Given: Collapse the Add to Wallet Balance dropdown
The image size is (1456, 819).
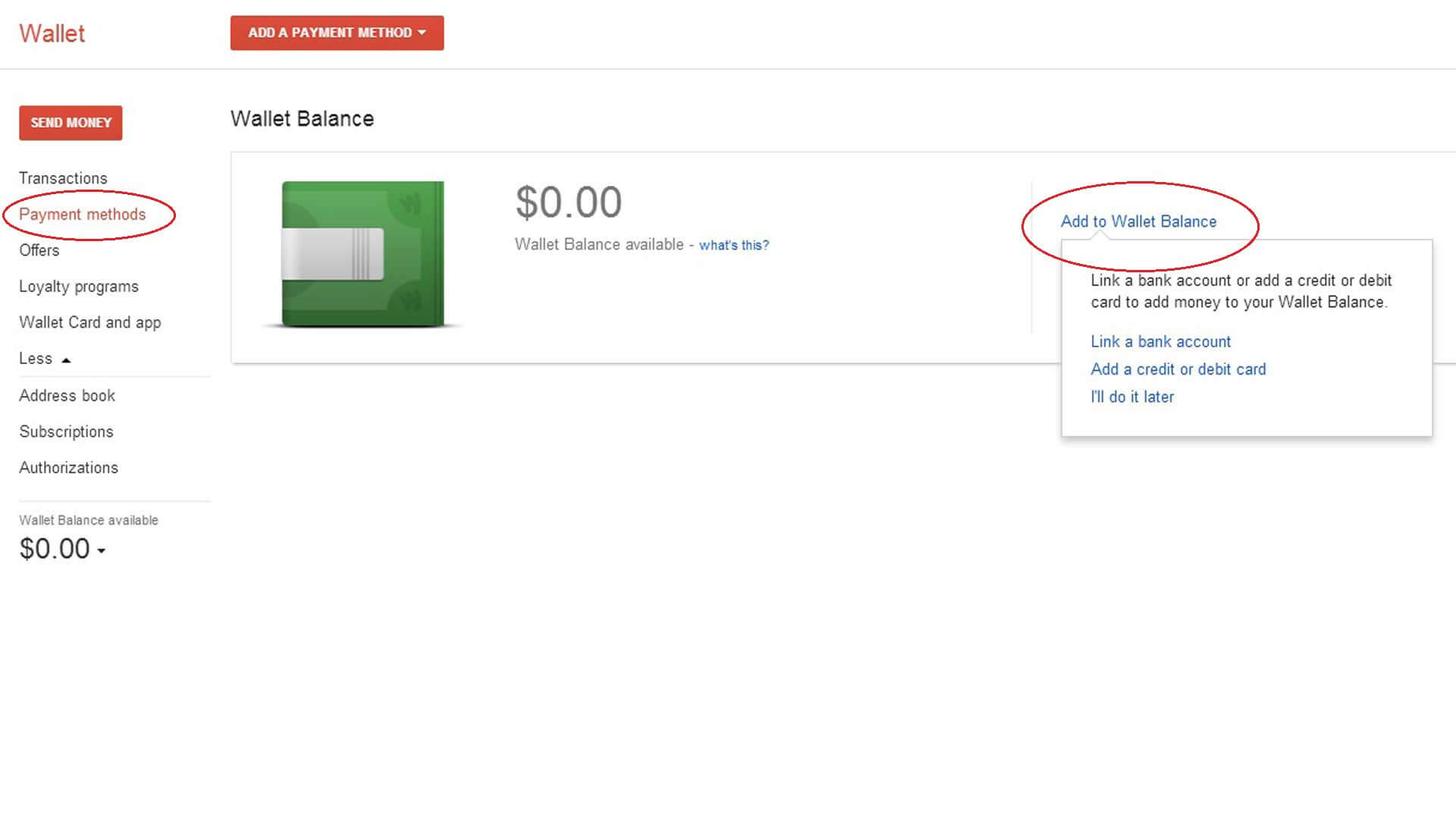Looking at the screenshot, I should (1138, 221).
